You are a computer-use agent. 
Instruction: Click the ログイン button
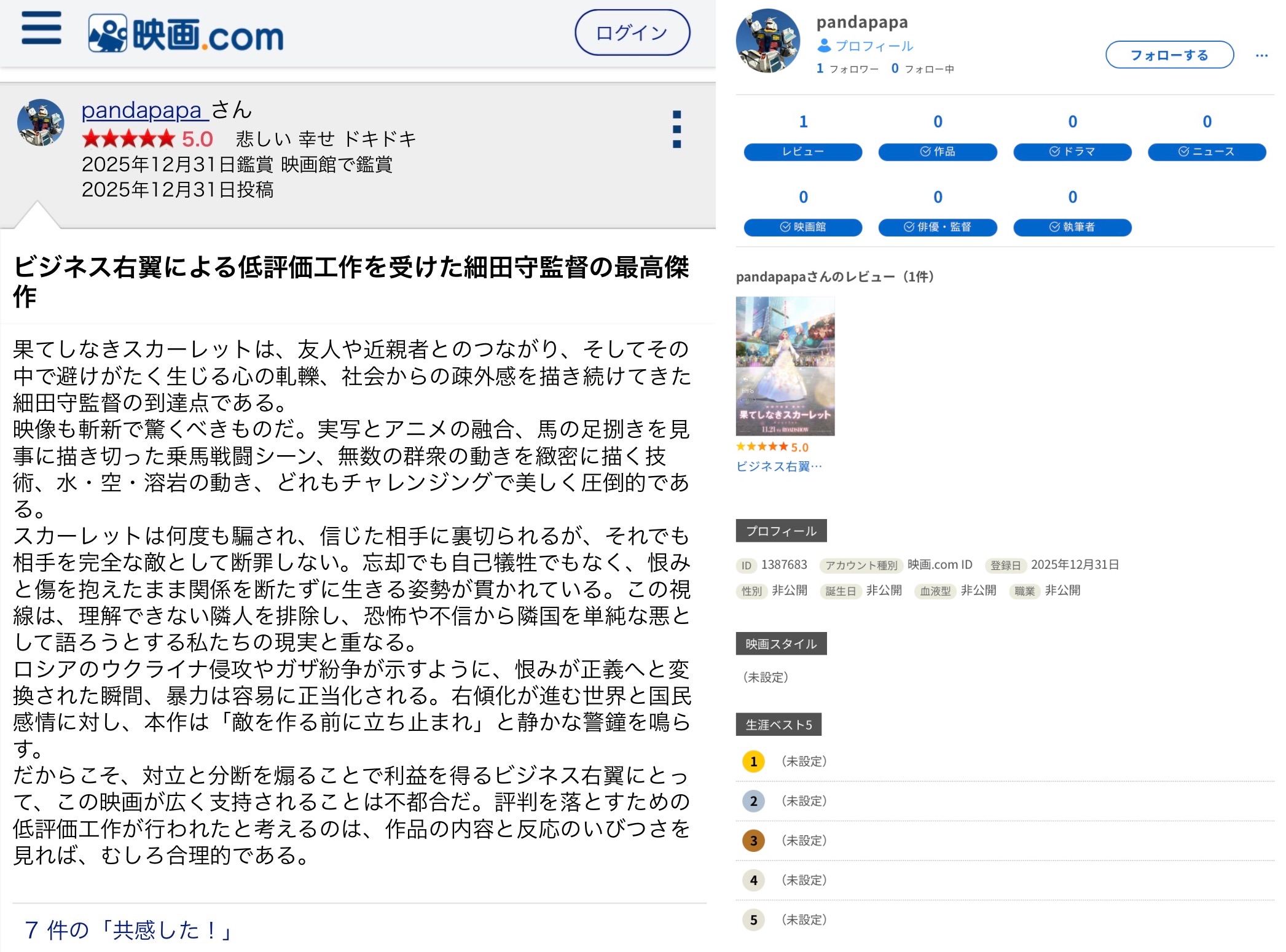click(632, 33)
